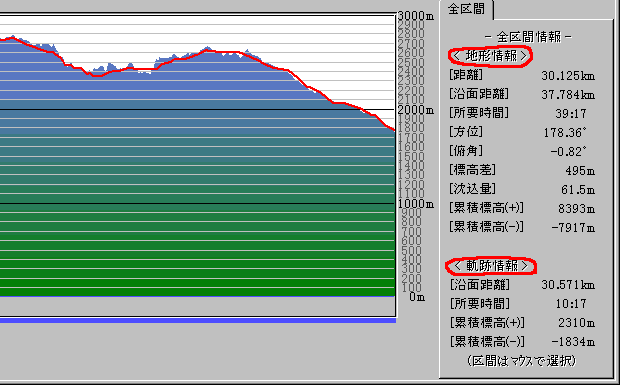Click the 1000m elevation axis label
This screenshot has width=620, height=385.
tap(415, 204)
